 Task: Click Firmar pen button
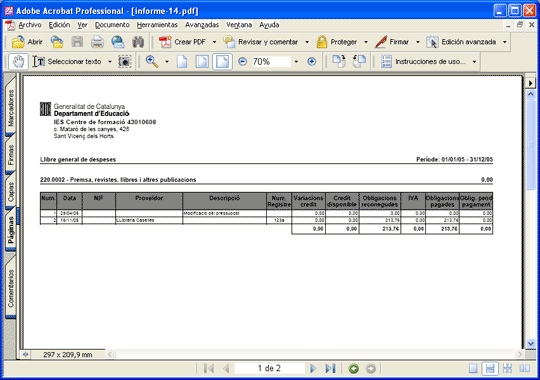392,42
